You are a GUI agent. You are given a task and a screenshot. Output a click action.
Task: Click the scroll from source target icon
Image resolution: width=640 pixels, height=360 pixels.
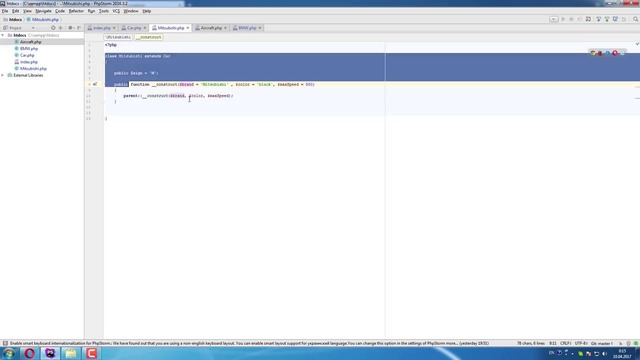(53, 28)
